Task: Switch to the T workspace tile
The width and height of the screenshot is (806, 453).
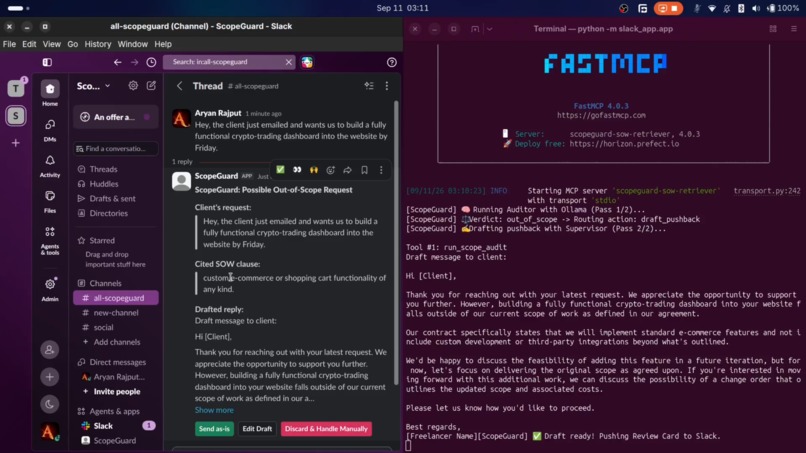Action: [x=16, y=88]
